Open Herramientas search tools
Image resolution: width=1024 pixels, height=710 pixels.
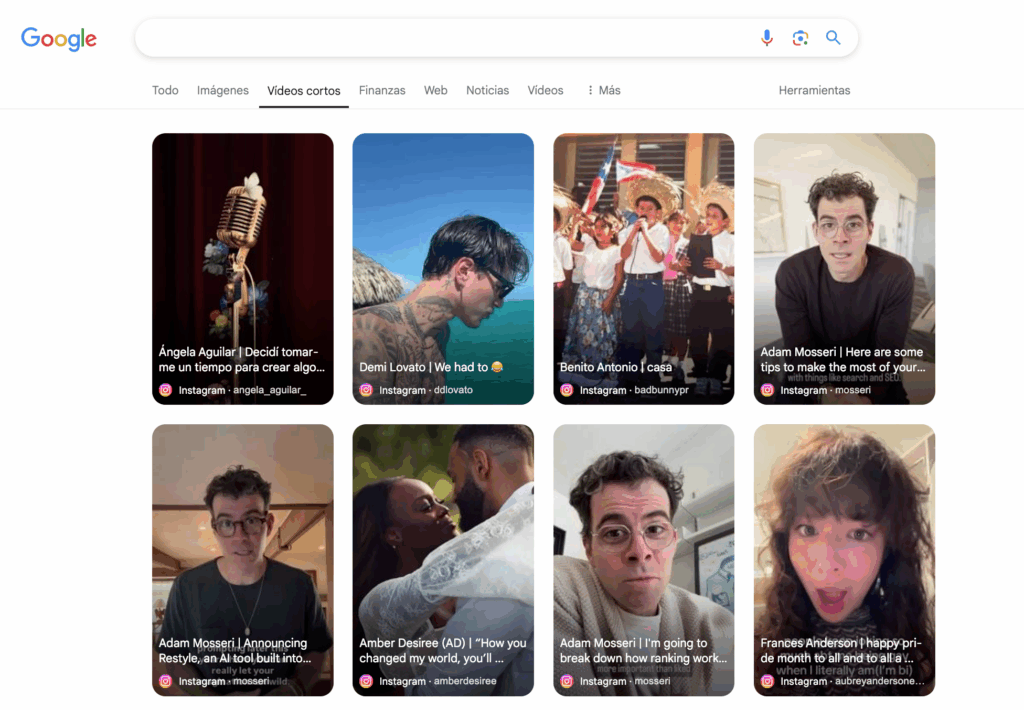(814, 90)
